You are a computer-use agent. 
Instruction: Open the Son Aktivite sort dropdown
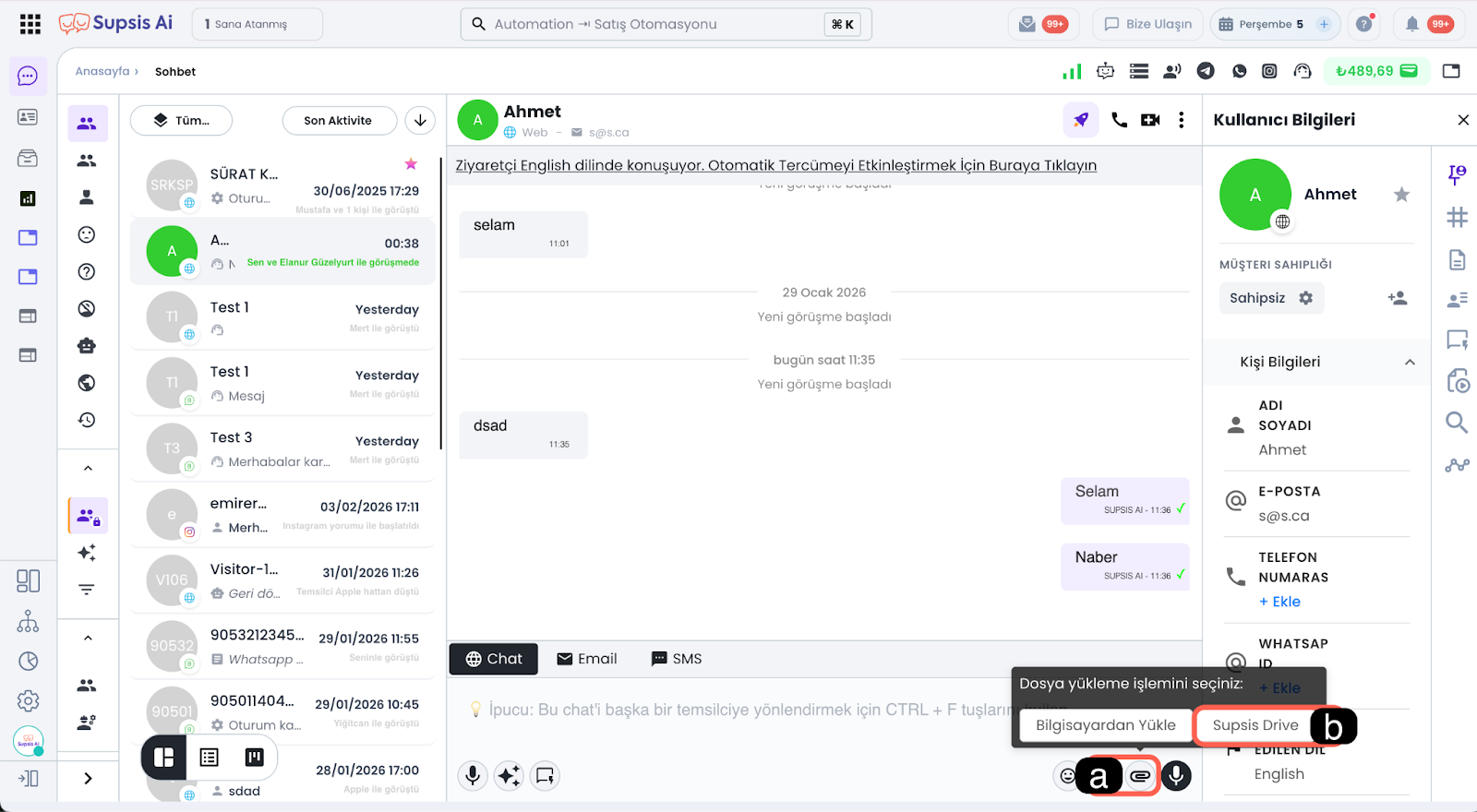[338, 121]
